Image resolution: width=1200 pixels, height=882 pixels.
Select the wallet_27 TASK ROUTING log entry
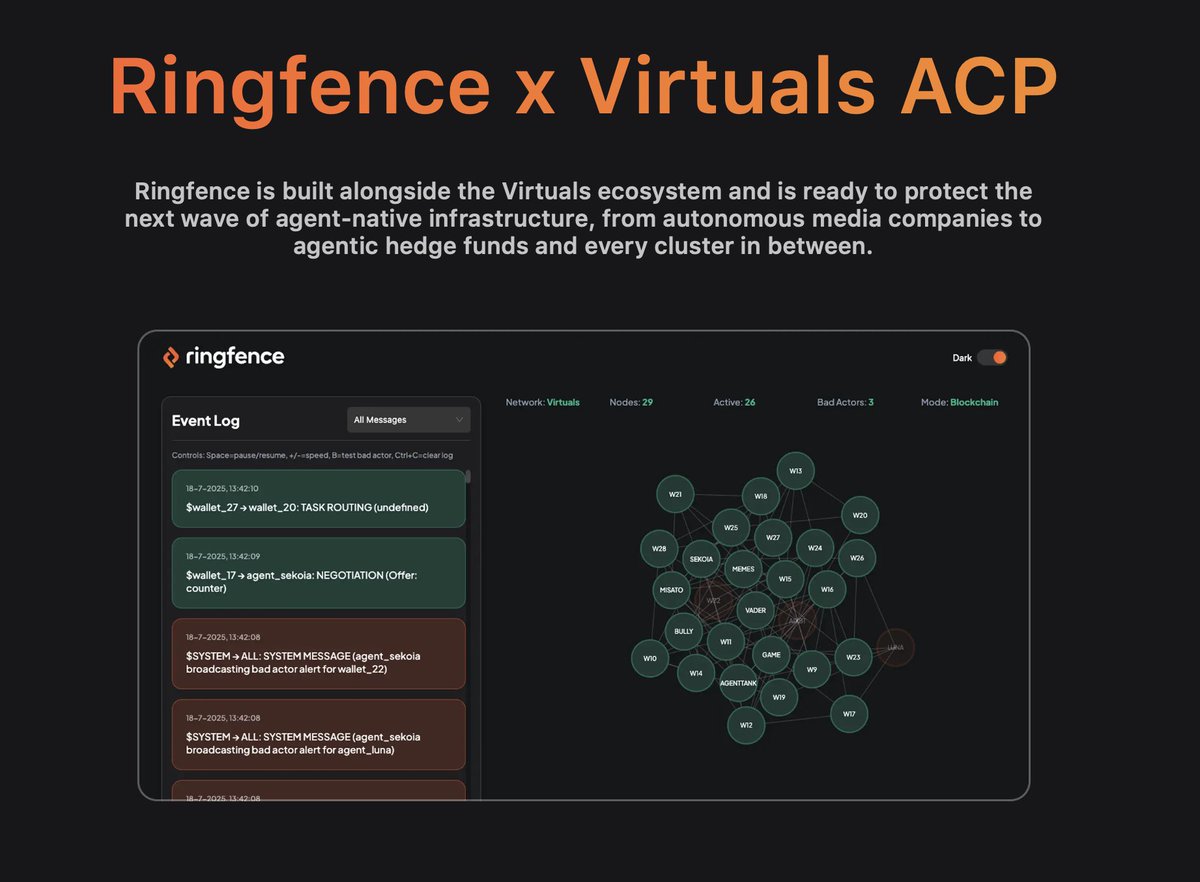click(x=319, y=498)
